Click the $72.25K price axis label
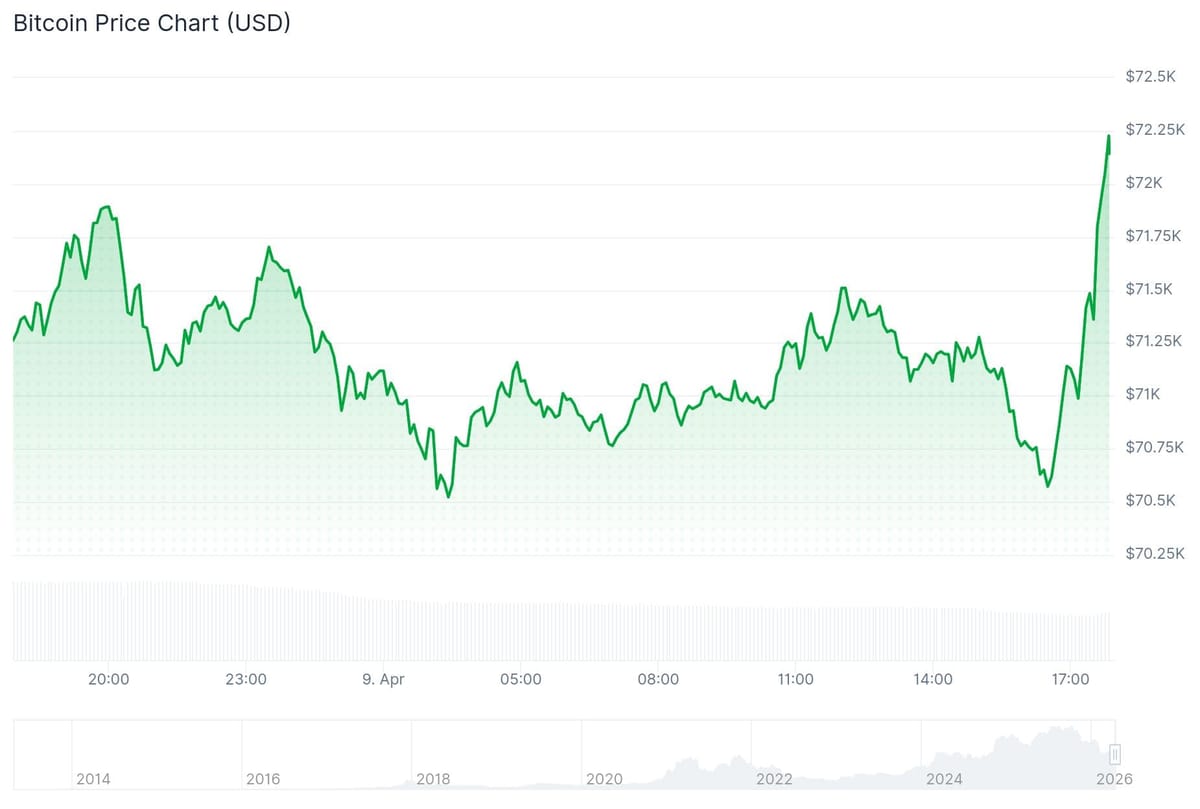 (x=1155, y=130)
